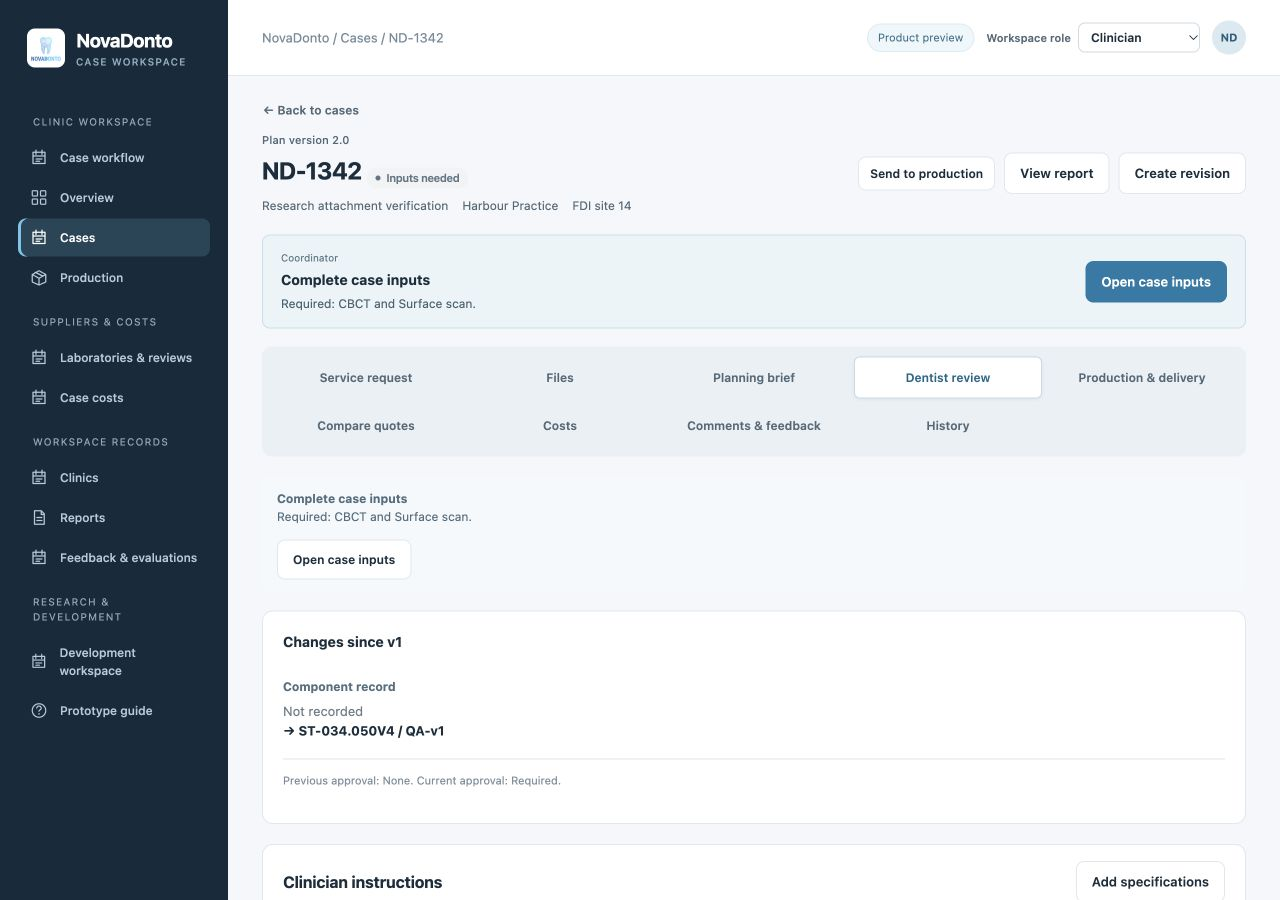Open the ND user avatar
The width and height of the screenshot is (1280, 900).
pyautogui.click(x=1229, y=38)
